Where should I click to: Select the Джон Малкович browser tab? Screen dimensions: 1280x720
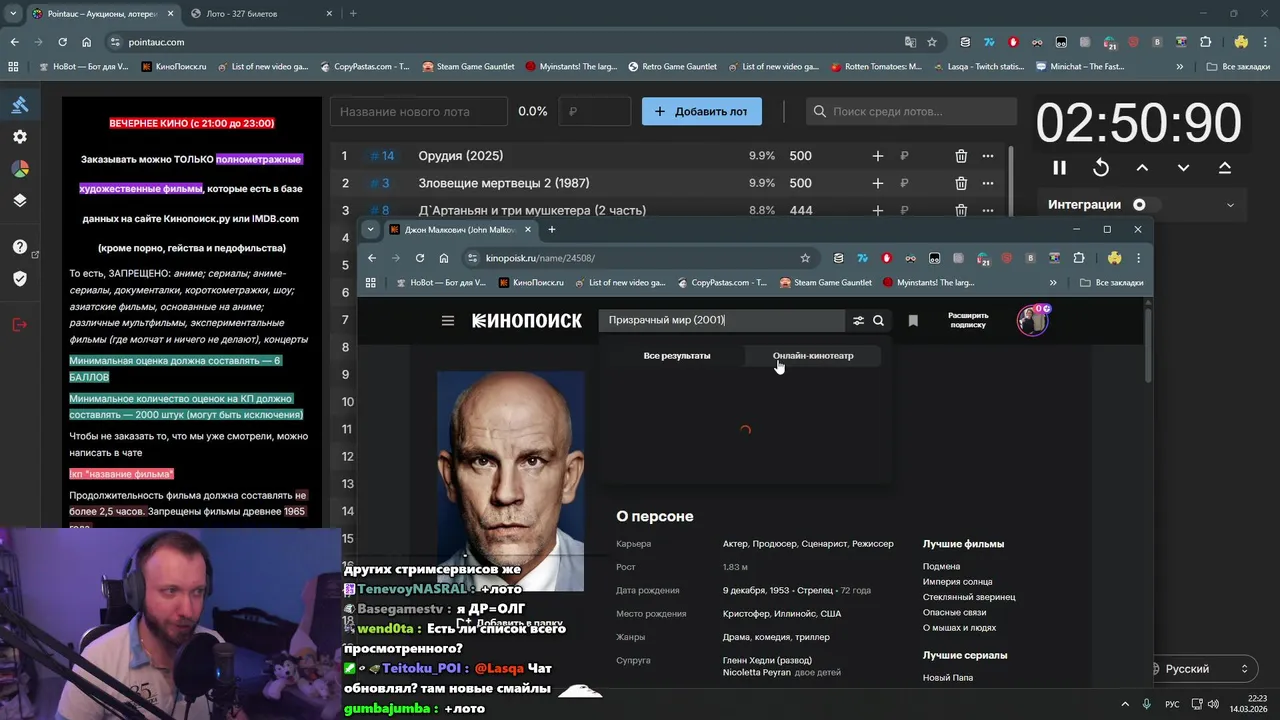pos(460,230)
